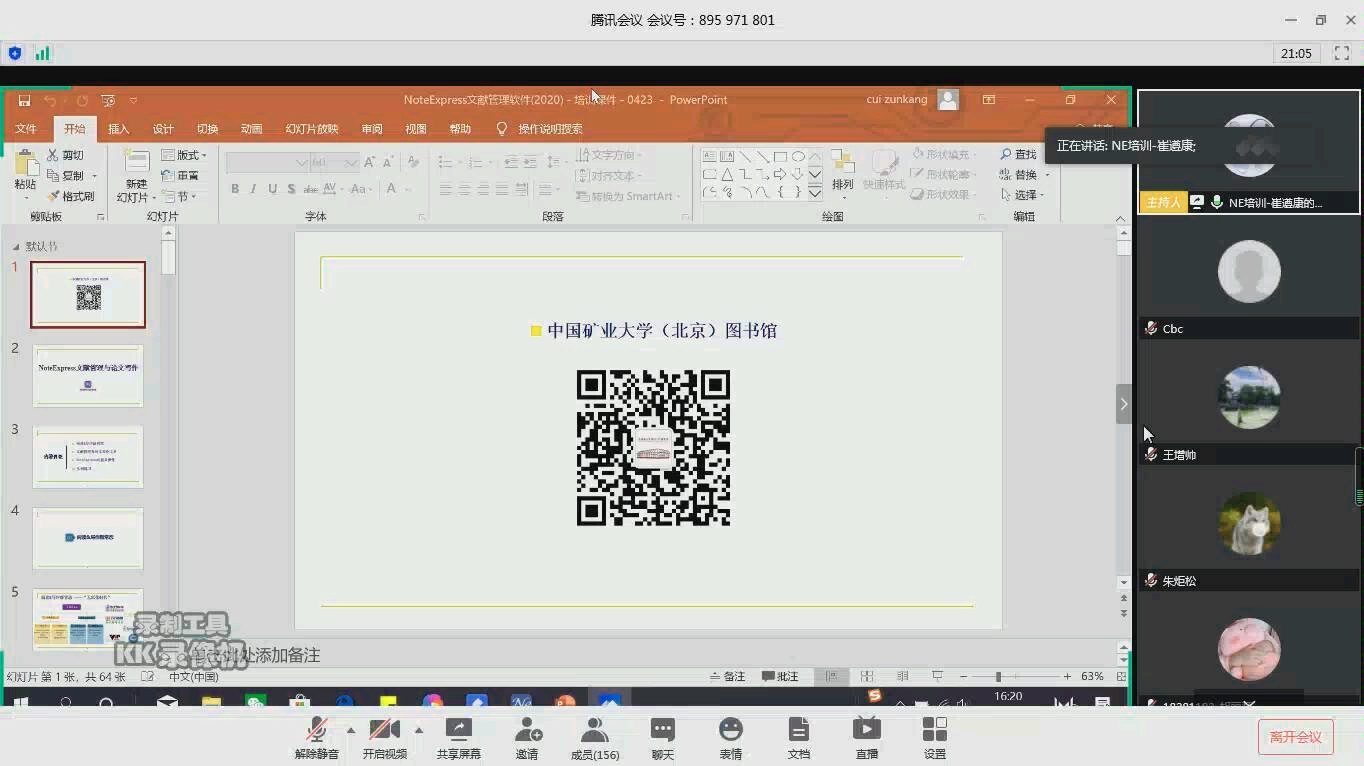Start sharing with 共享屏幕

point(458,739)
